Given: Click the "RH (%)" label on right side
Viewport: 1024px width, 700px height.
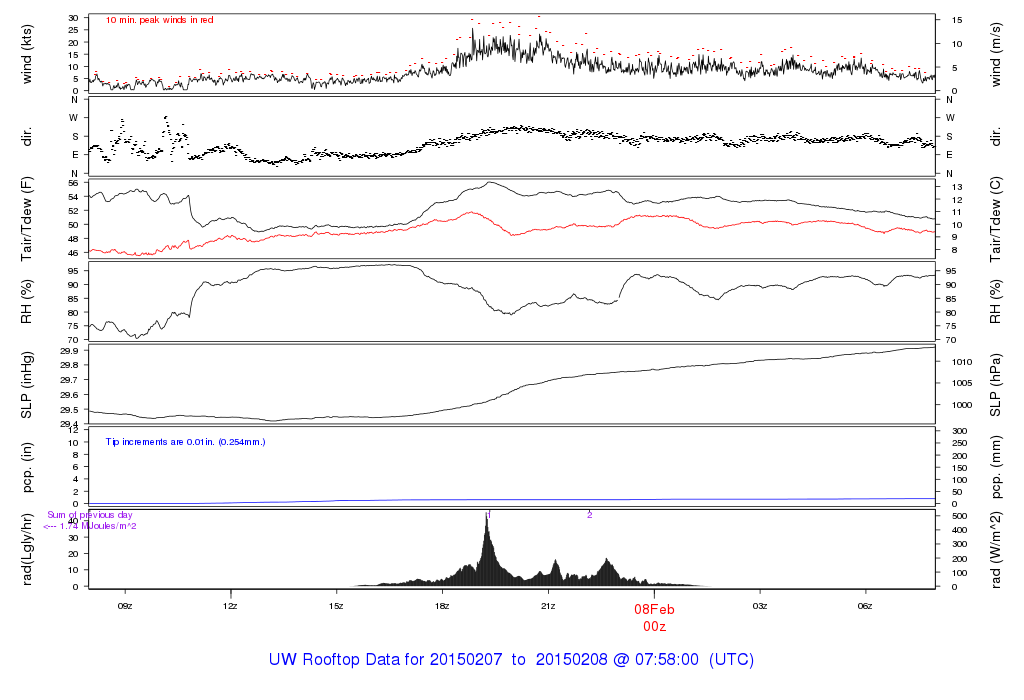Looking at the screenshot, I should pyautogui.click(x=995, y=302).
